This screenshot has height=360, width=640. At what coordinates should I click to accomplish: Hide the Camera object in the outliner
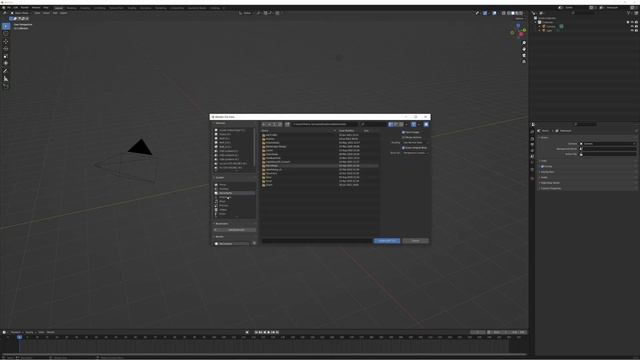(x=632, y=26)
